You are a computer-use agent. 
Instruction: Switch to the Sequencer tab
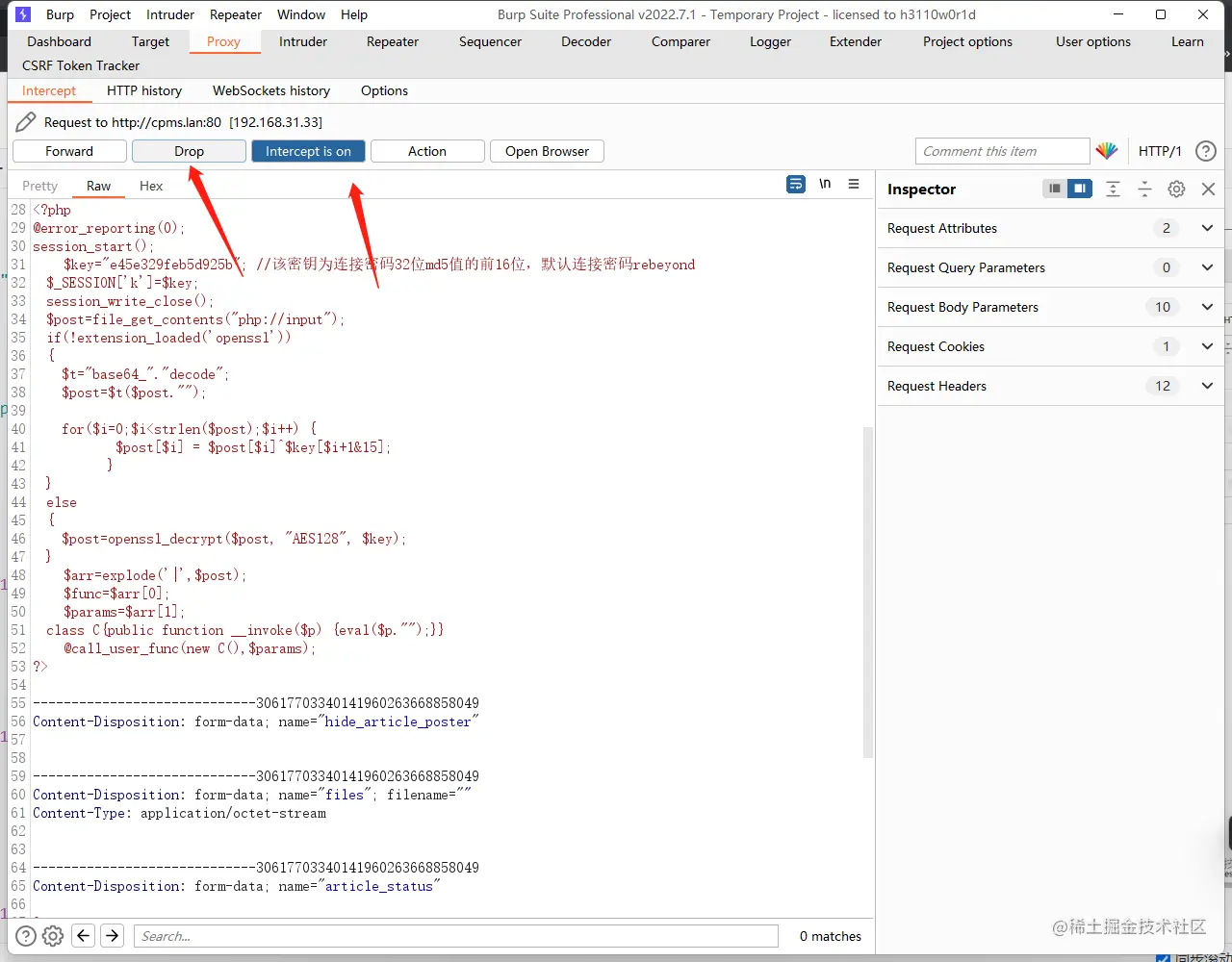click(x=490, y=41)
